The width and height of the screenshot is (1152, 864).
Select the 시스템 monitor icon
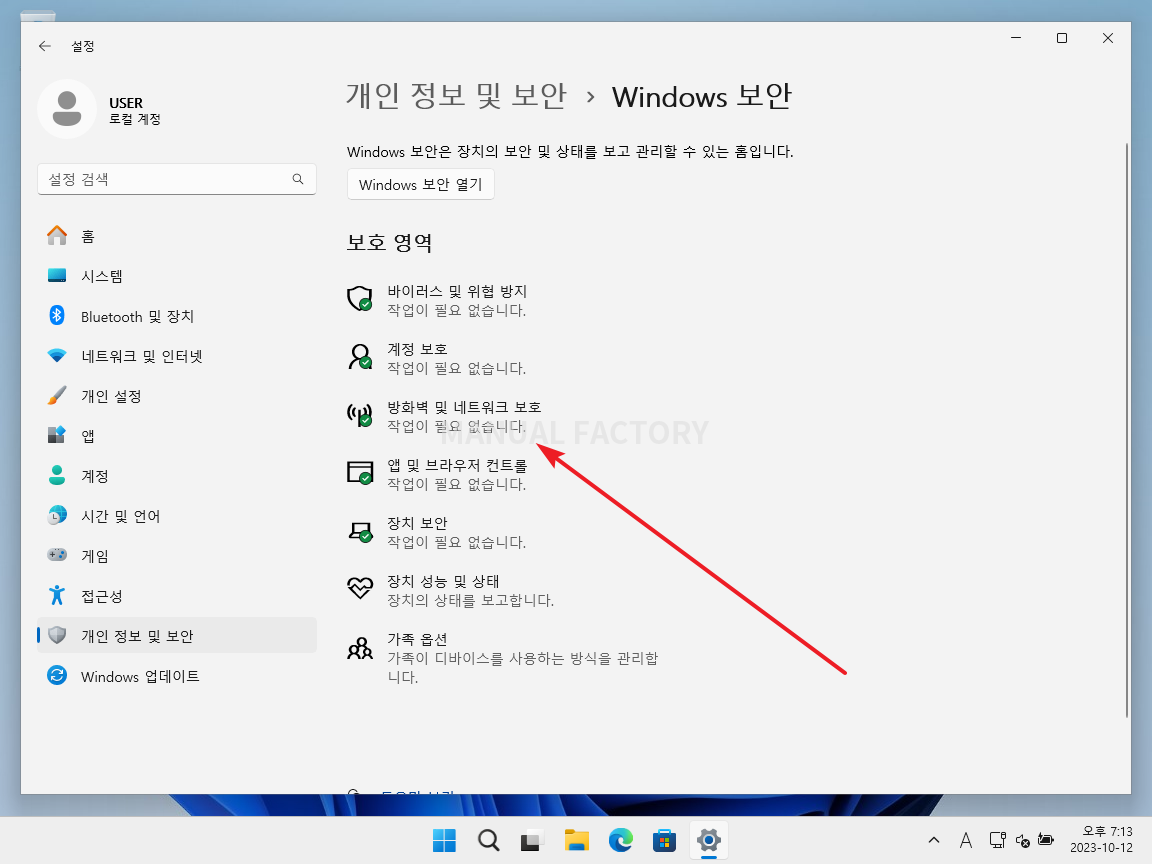coord(57,276)
